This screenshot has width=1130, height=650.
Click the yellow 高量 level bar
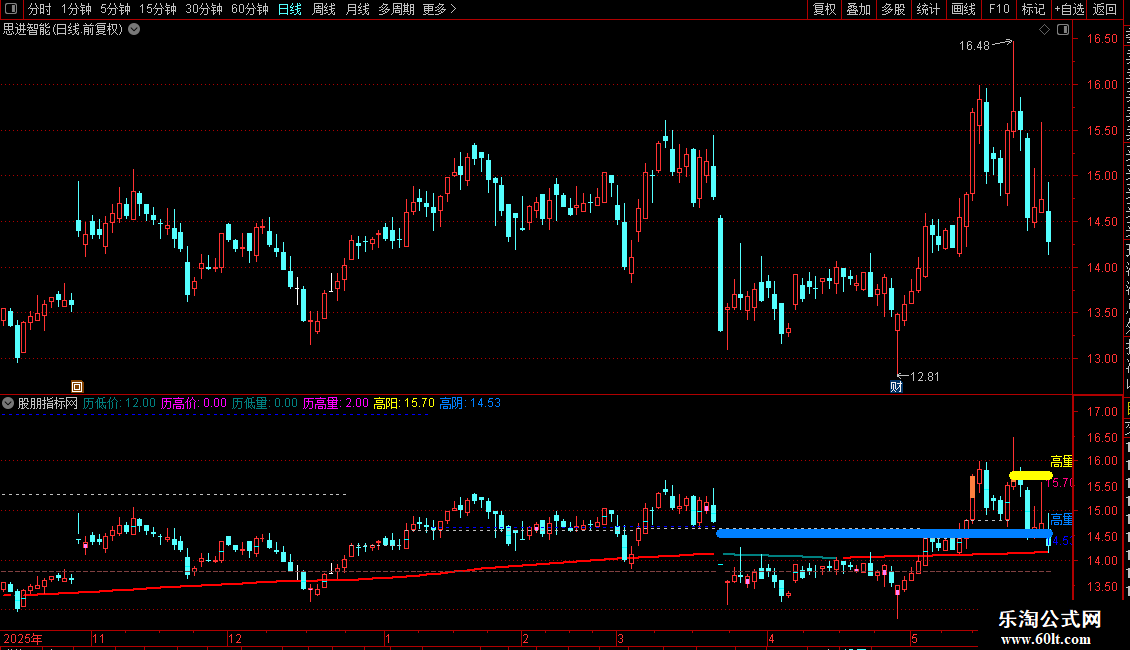[1031, 476]
